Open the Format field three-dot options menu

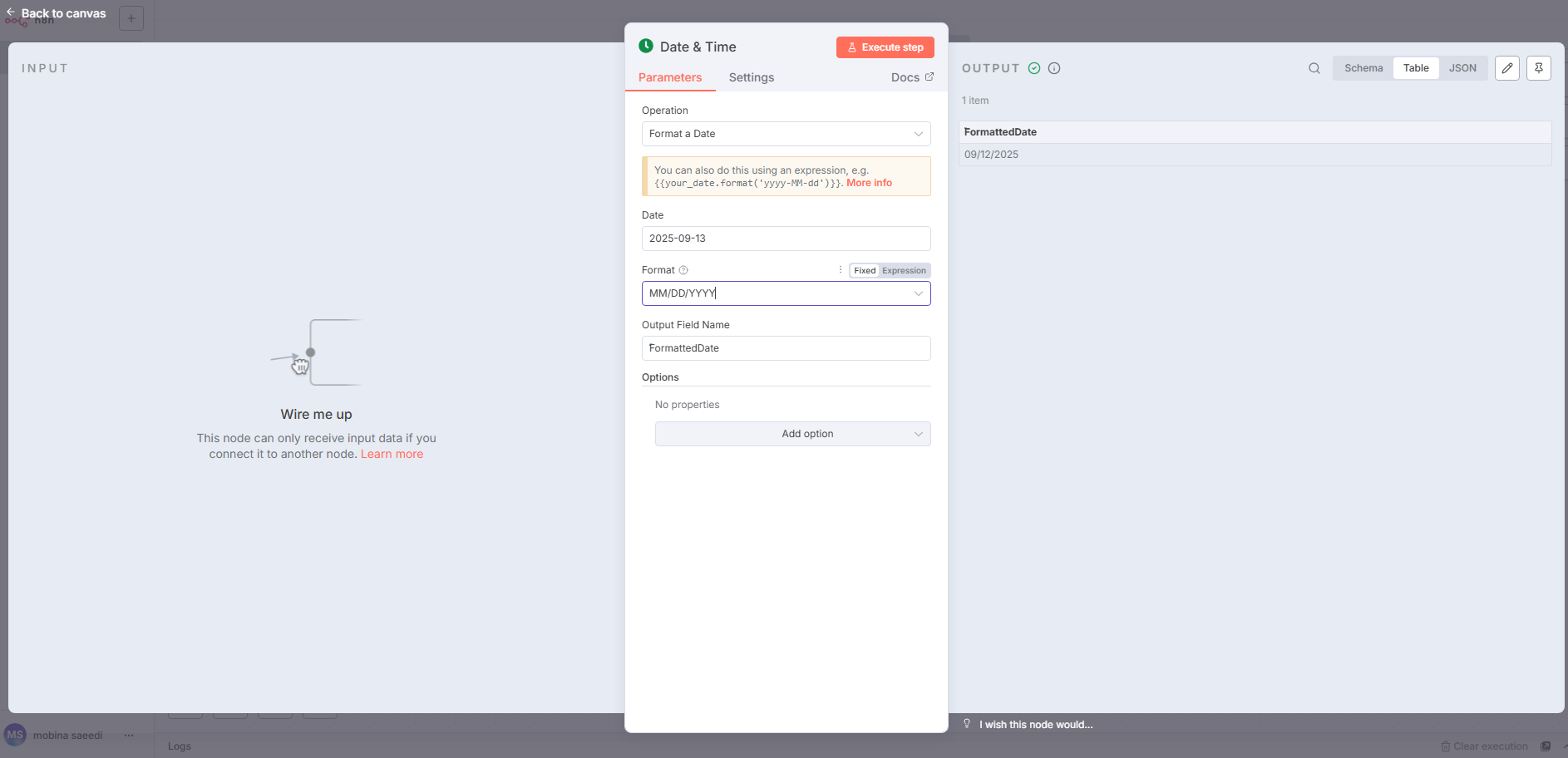click(841, 270)
